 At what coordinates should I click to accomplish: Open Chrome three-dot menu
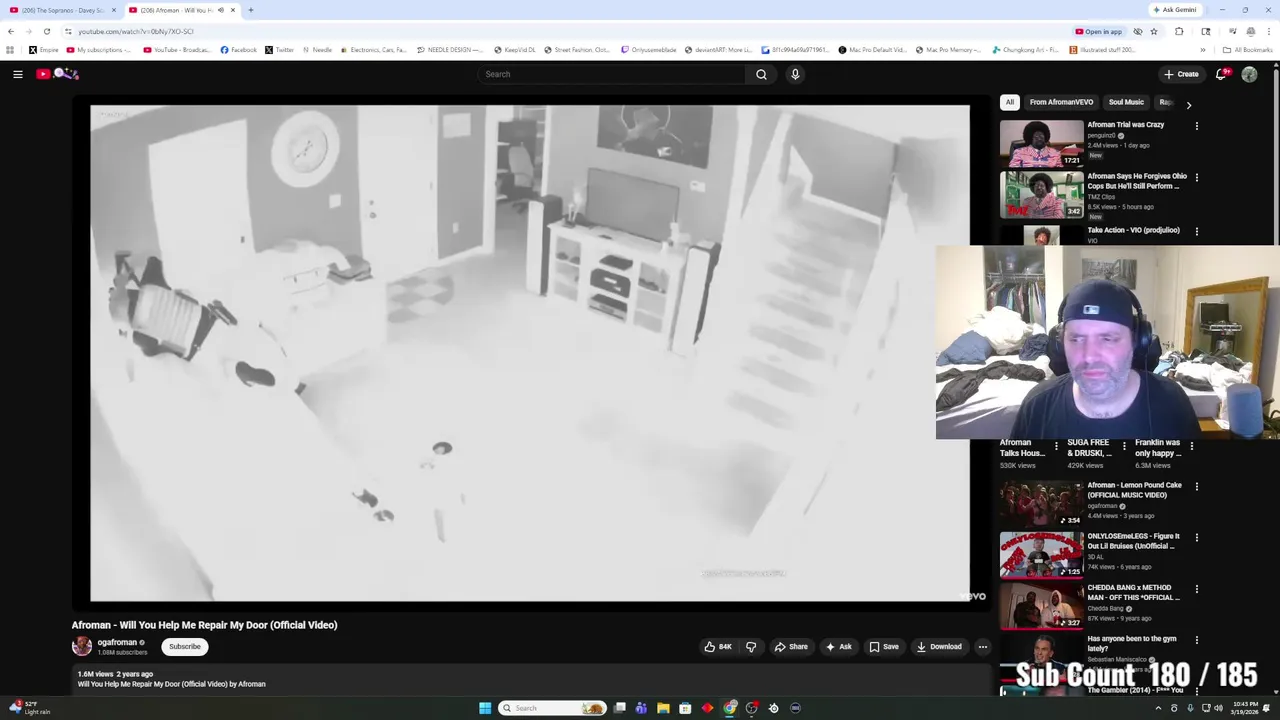point(1269,31)
